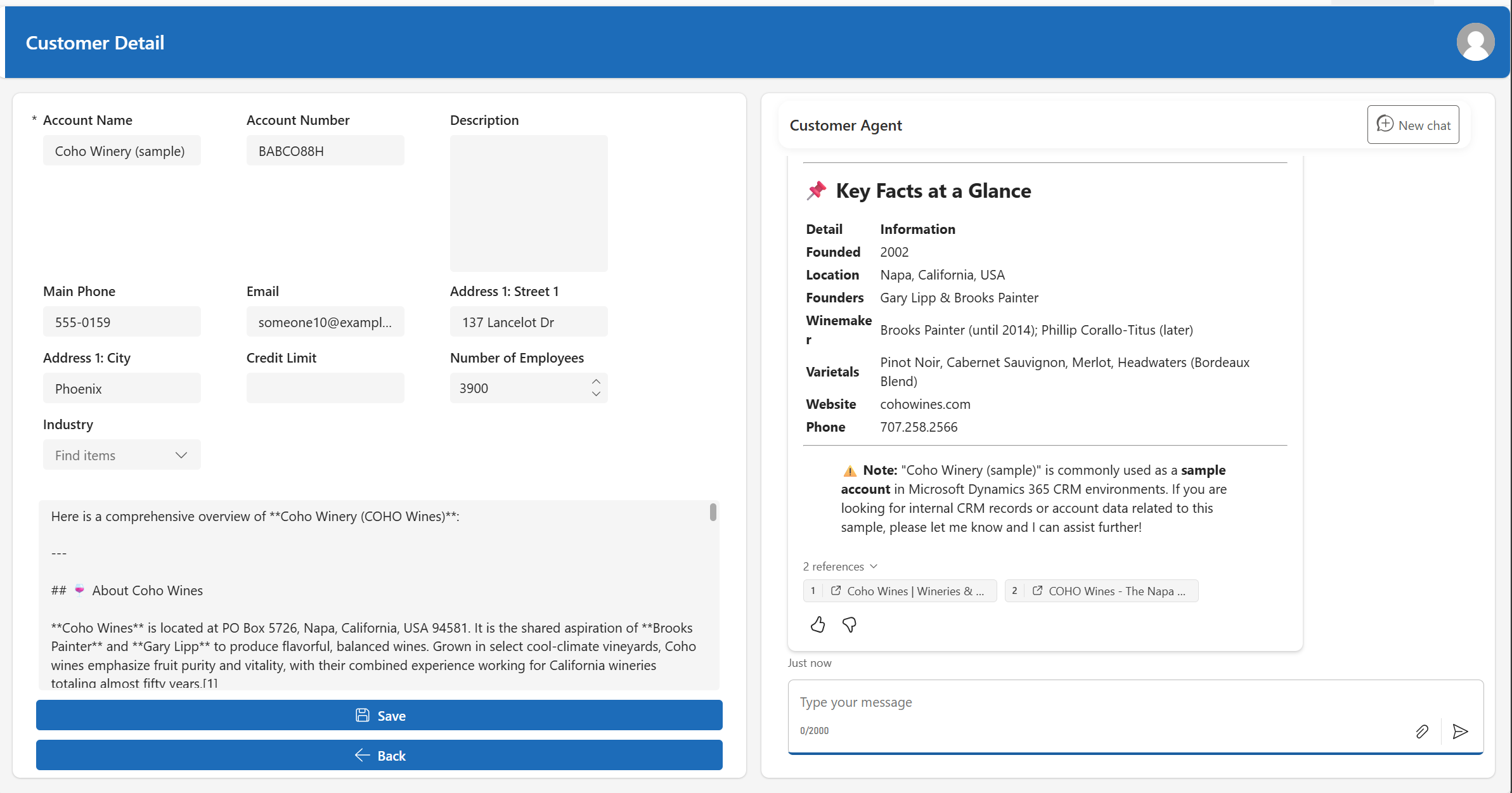Click the Account Name field

tap(122, 151)
